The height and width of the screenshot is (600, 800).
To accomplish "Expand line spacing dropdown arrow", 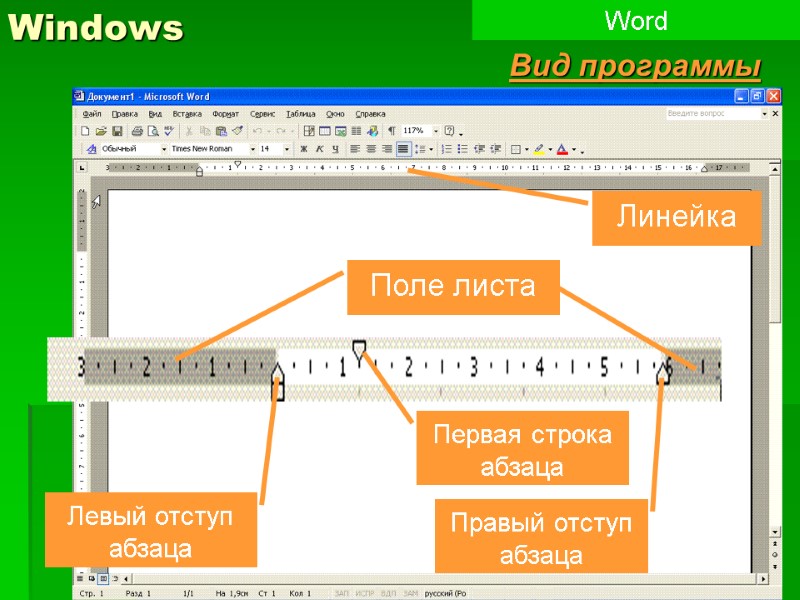I will (431, 149).
